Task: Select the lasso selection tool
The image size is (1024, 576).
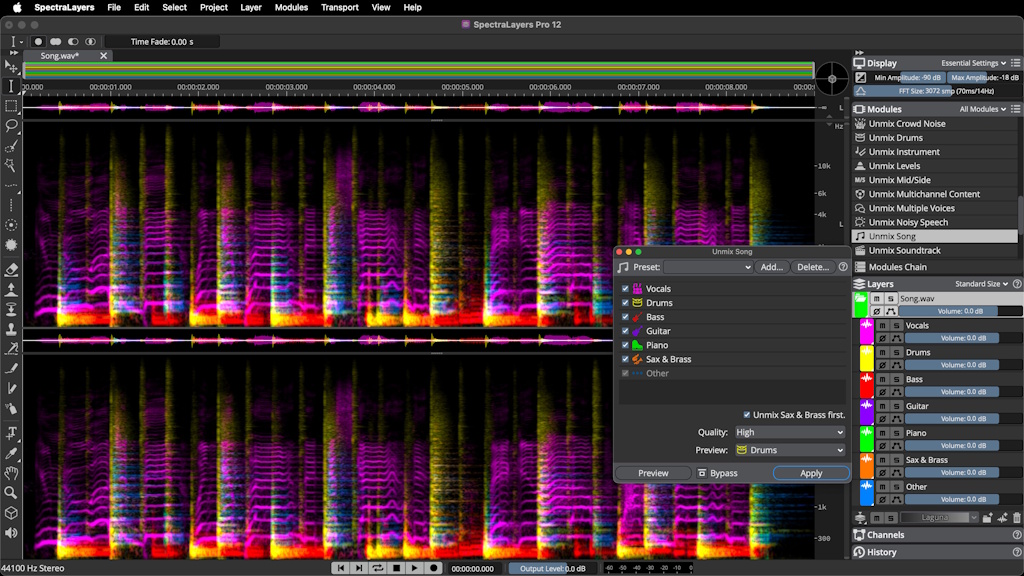Action: [x=11, y=125]
